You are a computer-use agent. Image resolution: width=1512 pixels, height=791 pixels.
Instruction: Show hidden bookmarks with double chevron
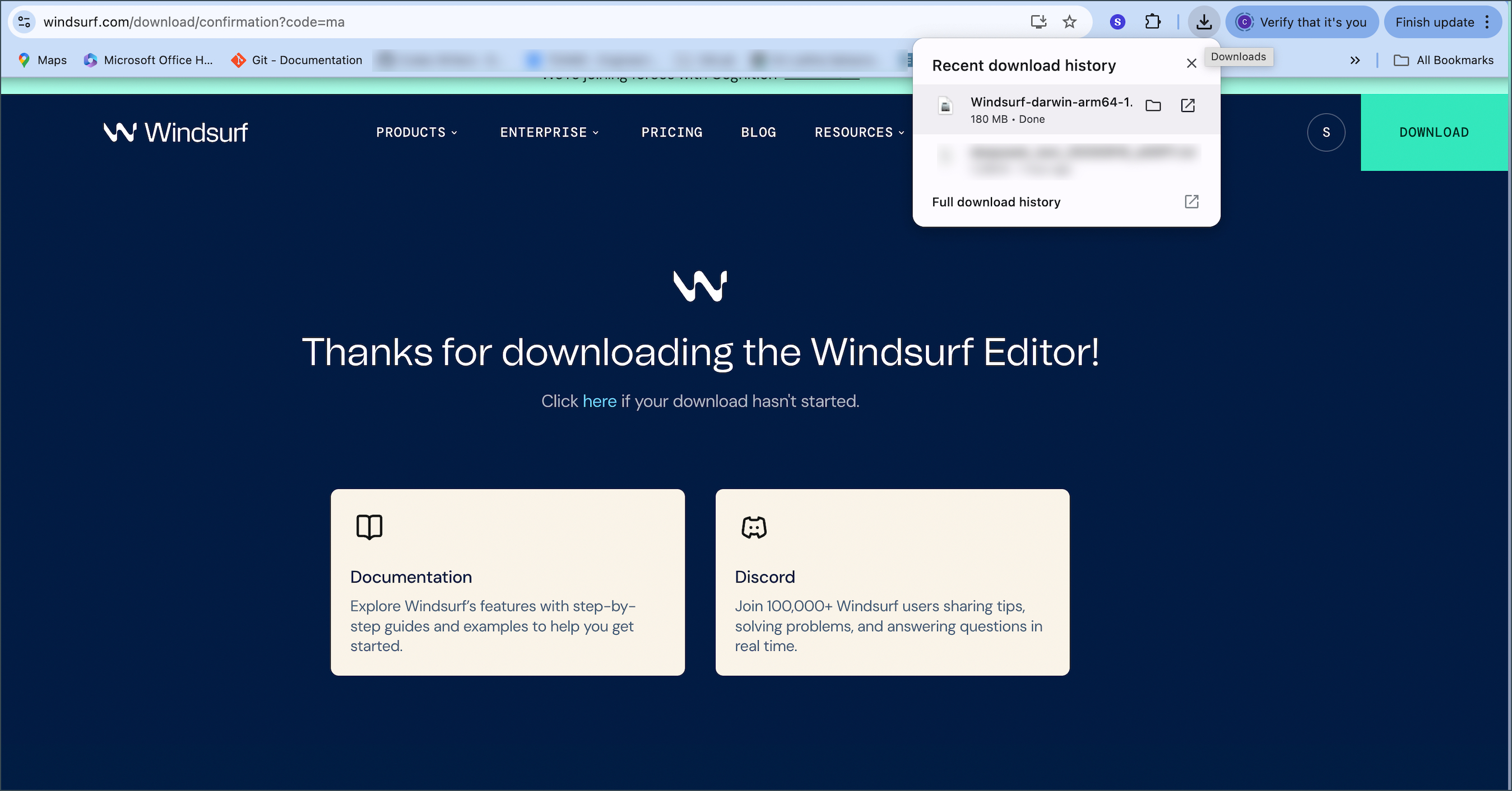[1355, 60]
